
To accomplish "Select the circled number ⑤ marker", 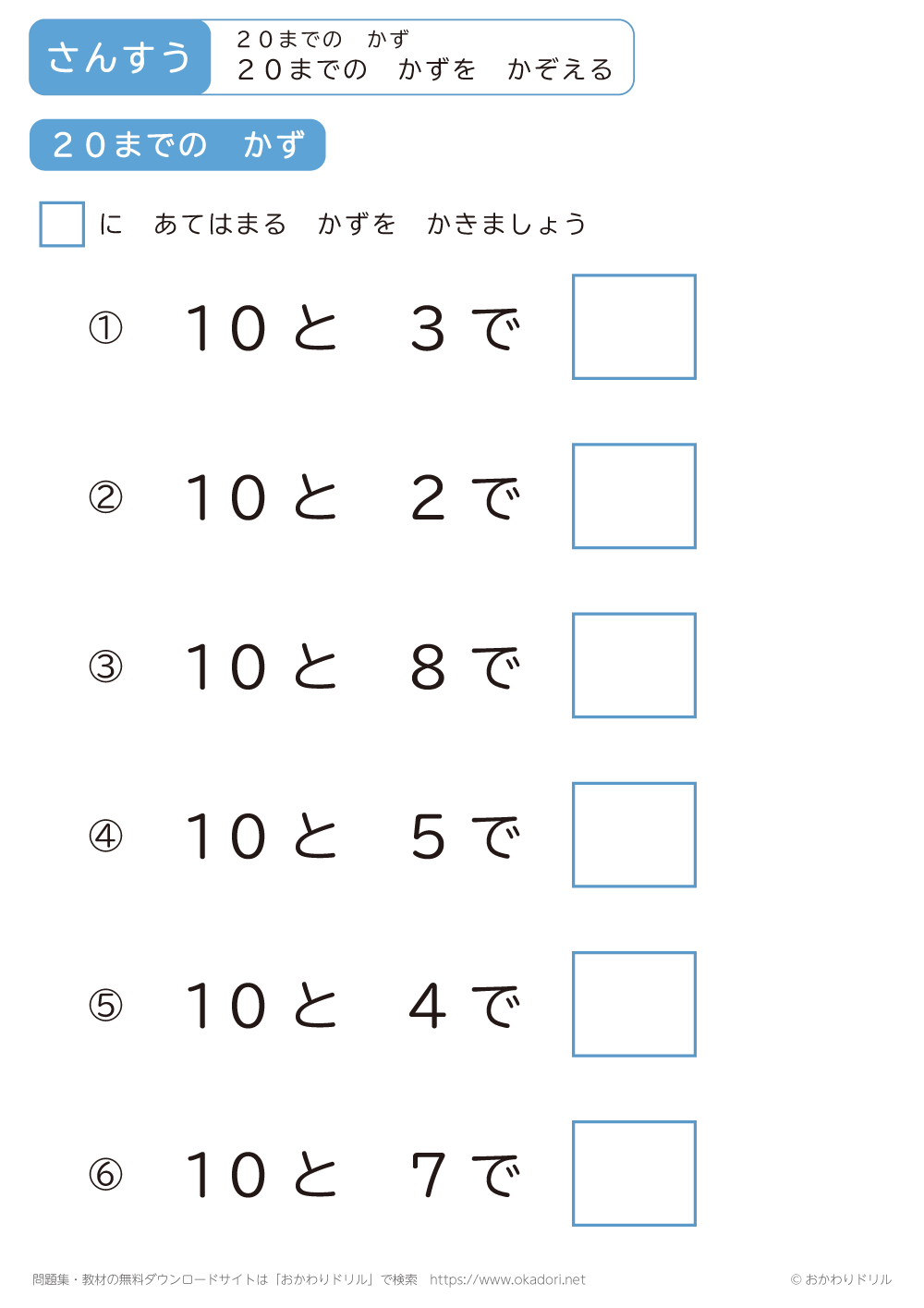I will tap(105, 1005).
